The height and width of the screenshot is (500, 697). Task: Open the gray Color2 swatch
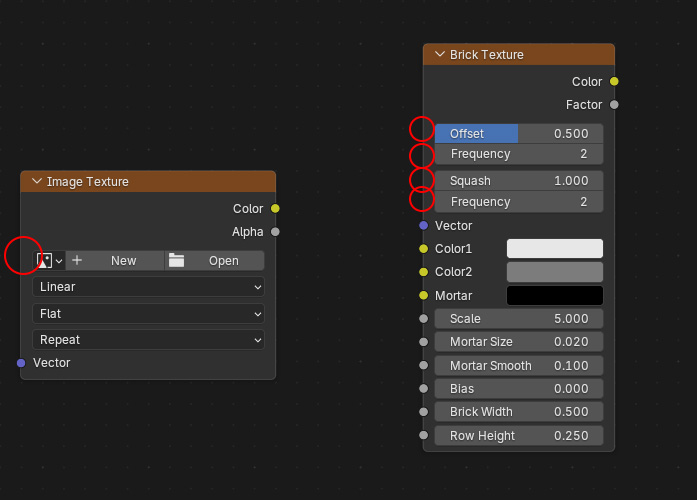pos(555,272)
